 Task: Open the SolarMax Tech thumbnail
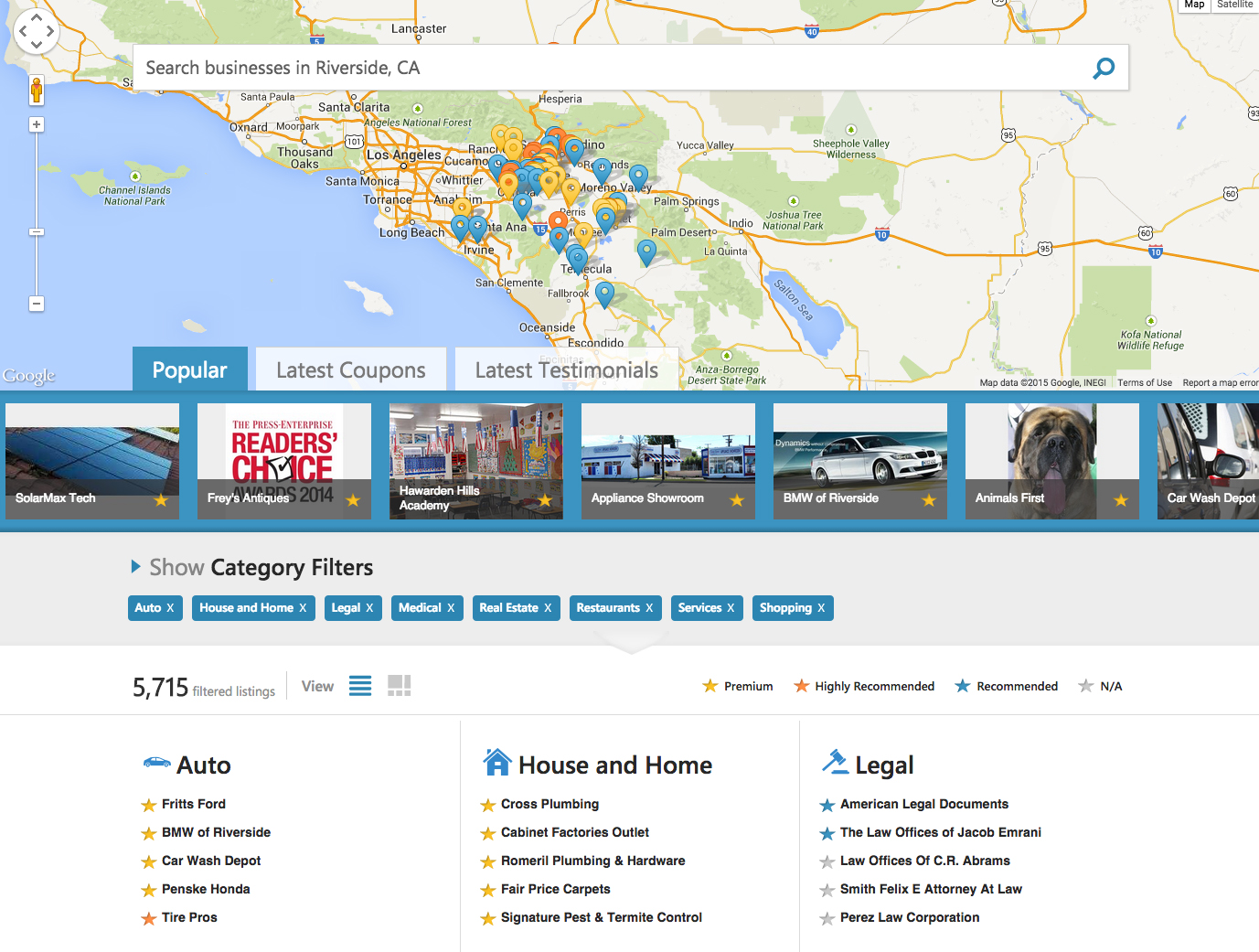coord(92,461)
